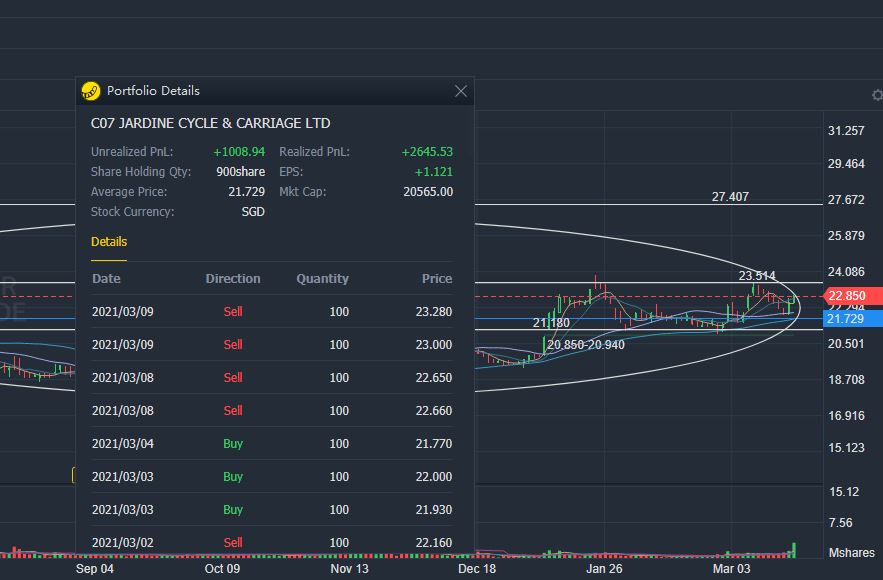Click the Price column header

(x=437, y=279)
